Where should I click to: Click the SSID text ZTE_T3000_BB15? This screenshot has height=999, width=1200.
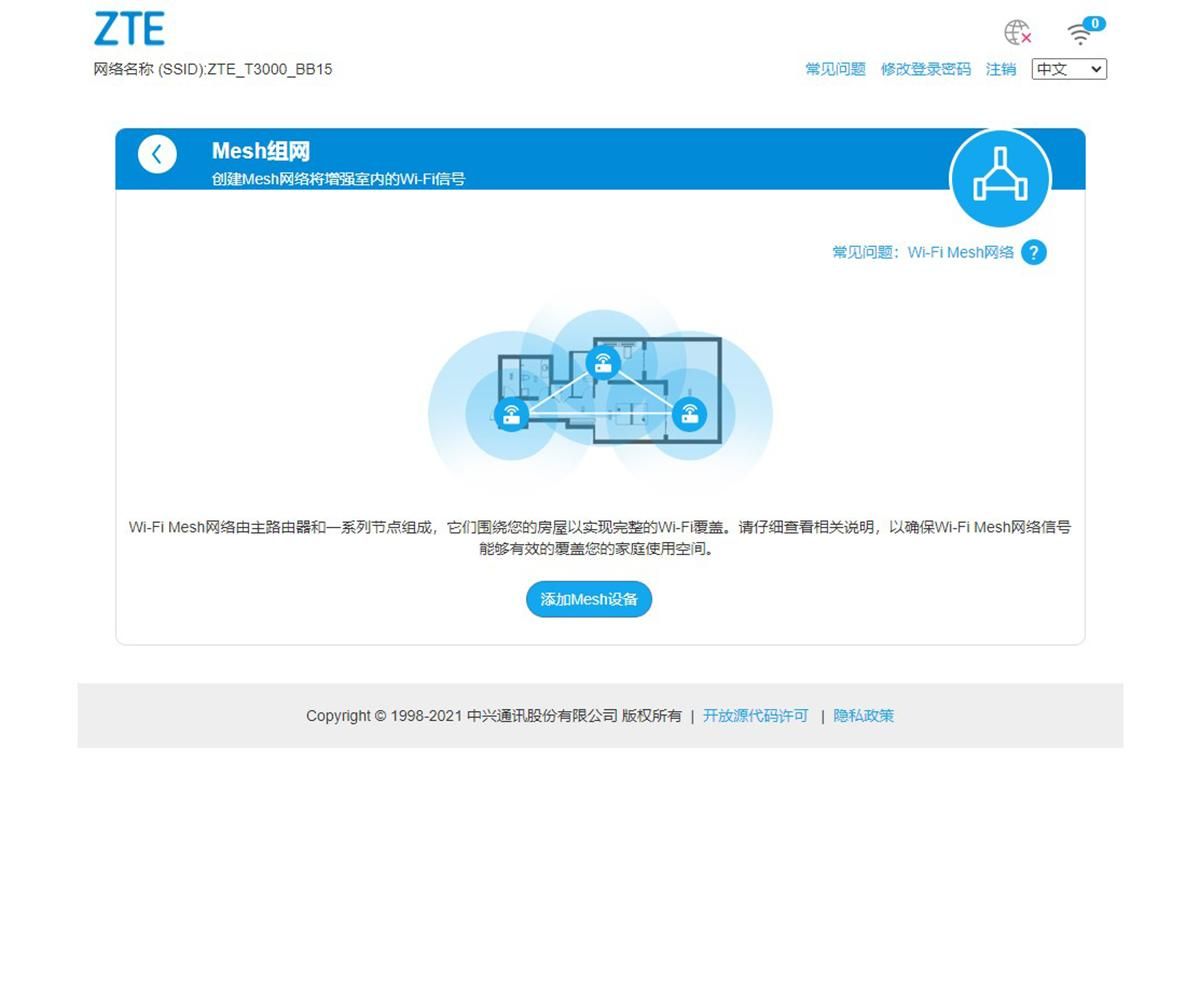(x=270, y=70)
